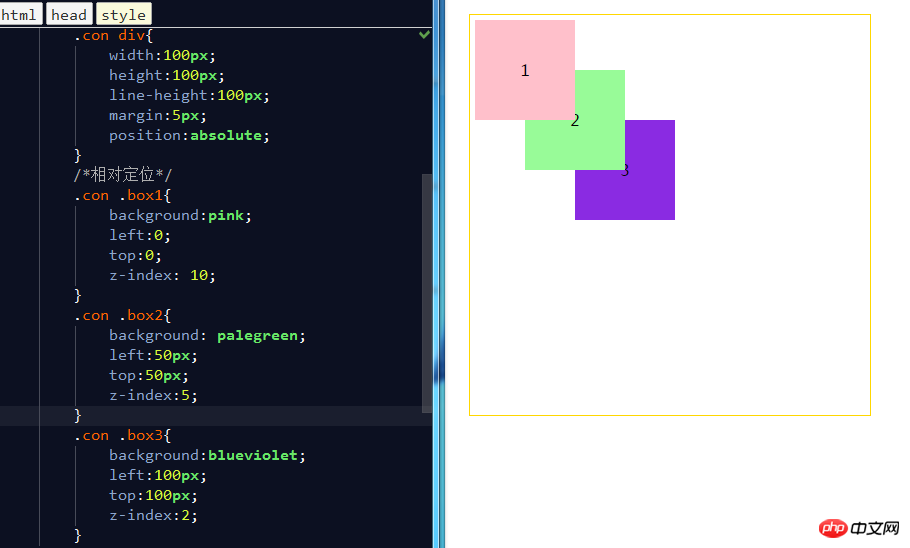Click the 'position:absolute;' code line

coord(189,135)
